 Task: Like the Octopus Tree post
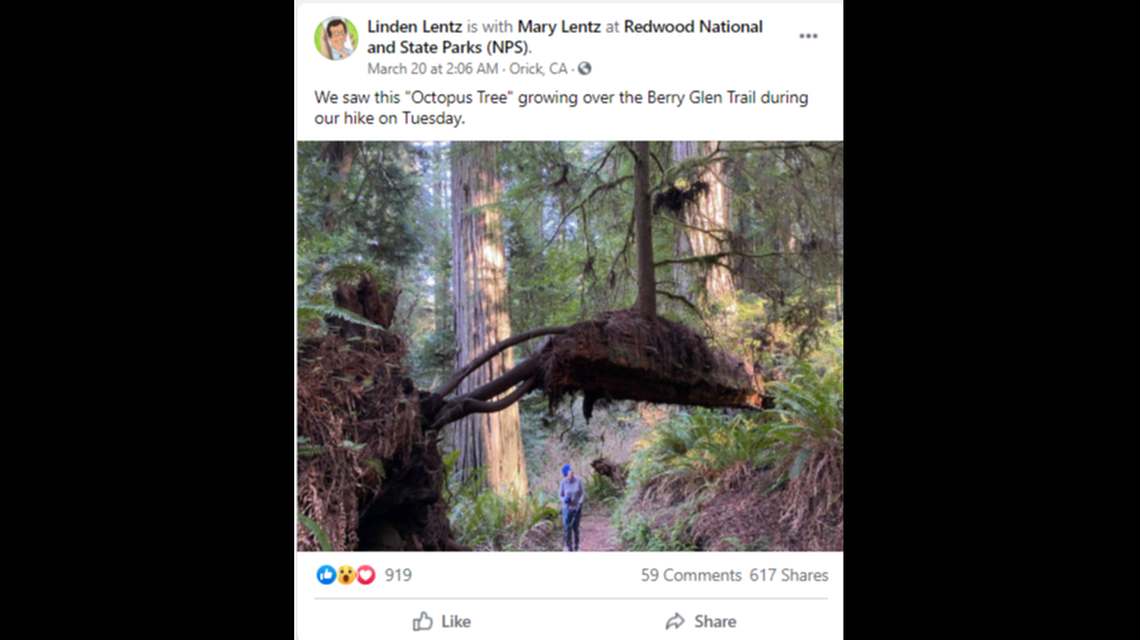click(x=442, y=621)
